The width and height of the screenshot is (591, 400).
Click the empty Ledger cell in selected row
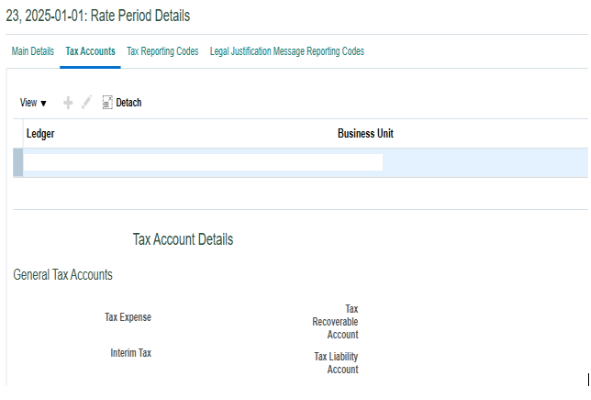click(x=179, y=162)
